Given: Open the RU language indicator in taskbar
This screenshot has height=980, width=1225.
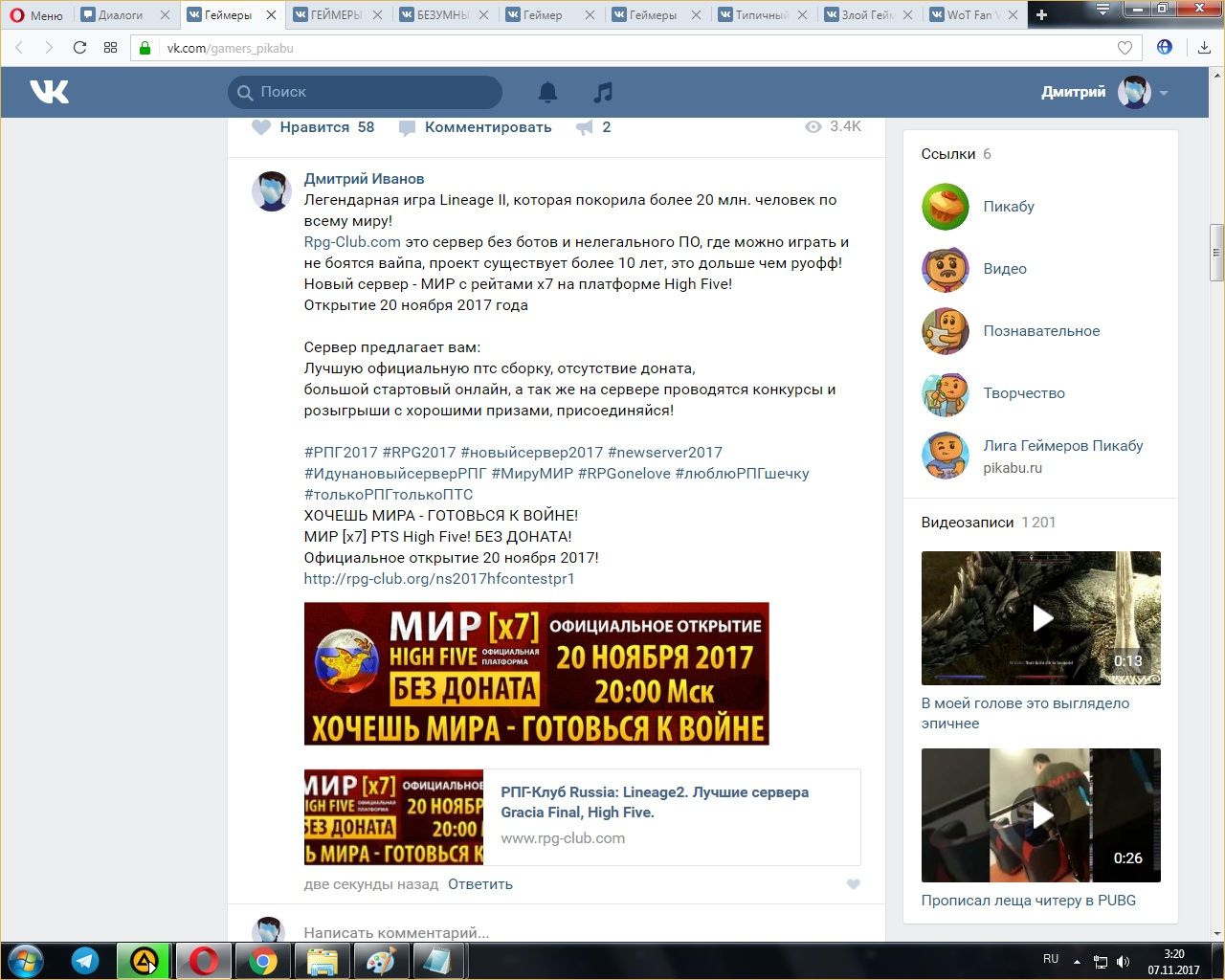Looking at the screenshot, I should [x=1051, y=959].
